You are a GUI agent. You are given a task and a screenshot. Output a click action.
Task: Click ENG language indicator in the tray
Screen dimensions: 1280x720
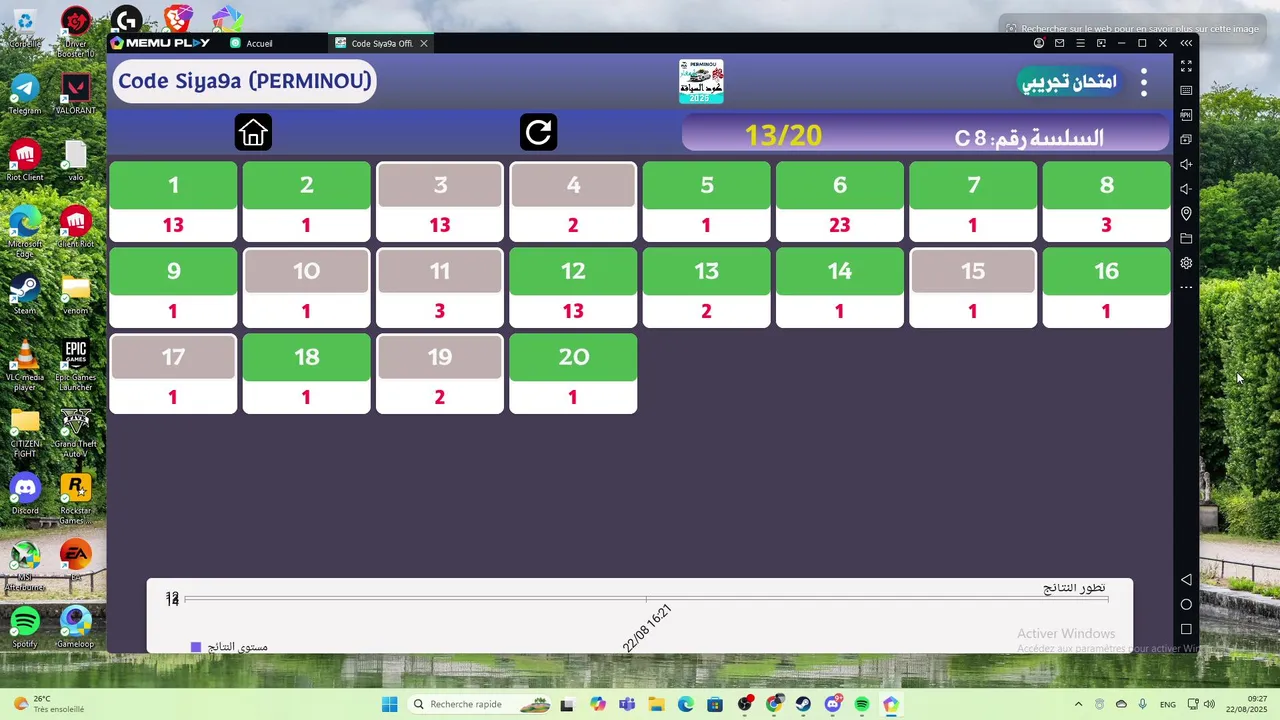click(1167, 704)
